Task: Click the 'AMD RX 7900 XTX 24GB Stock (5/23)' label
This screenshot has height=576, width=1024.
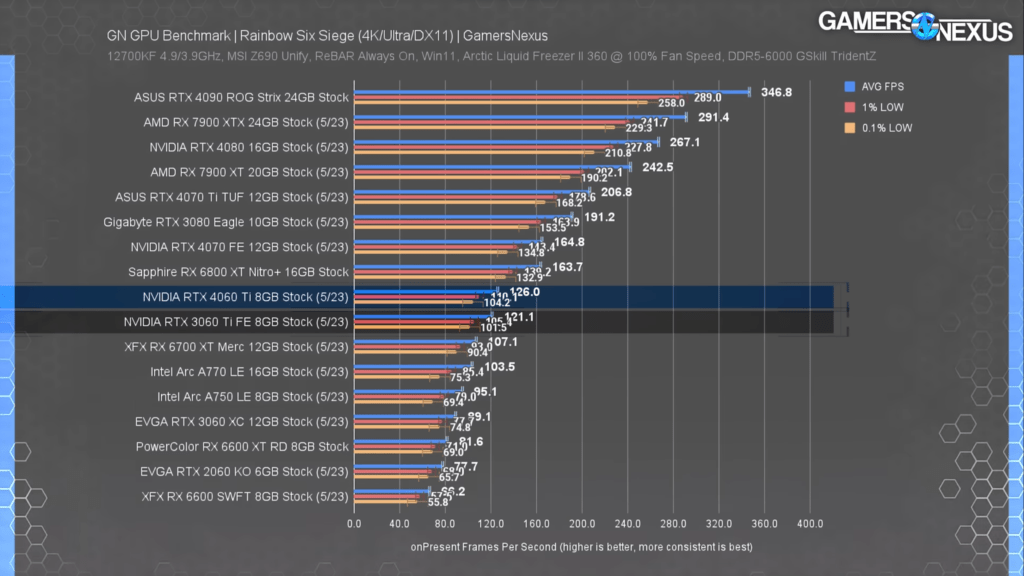Action: pyautogui.click(x=246, y=122)
